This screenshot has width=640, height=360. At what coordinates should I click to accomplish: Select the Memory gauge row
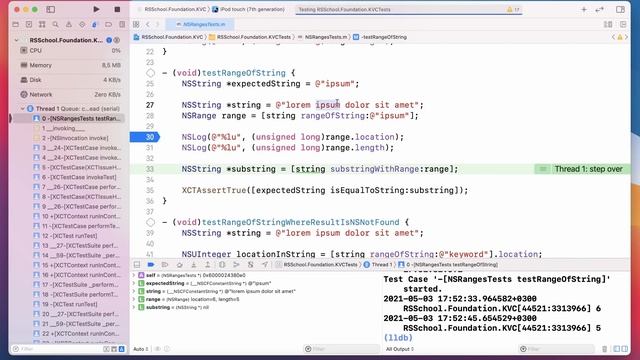pos(70,65)
